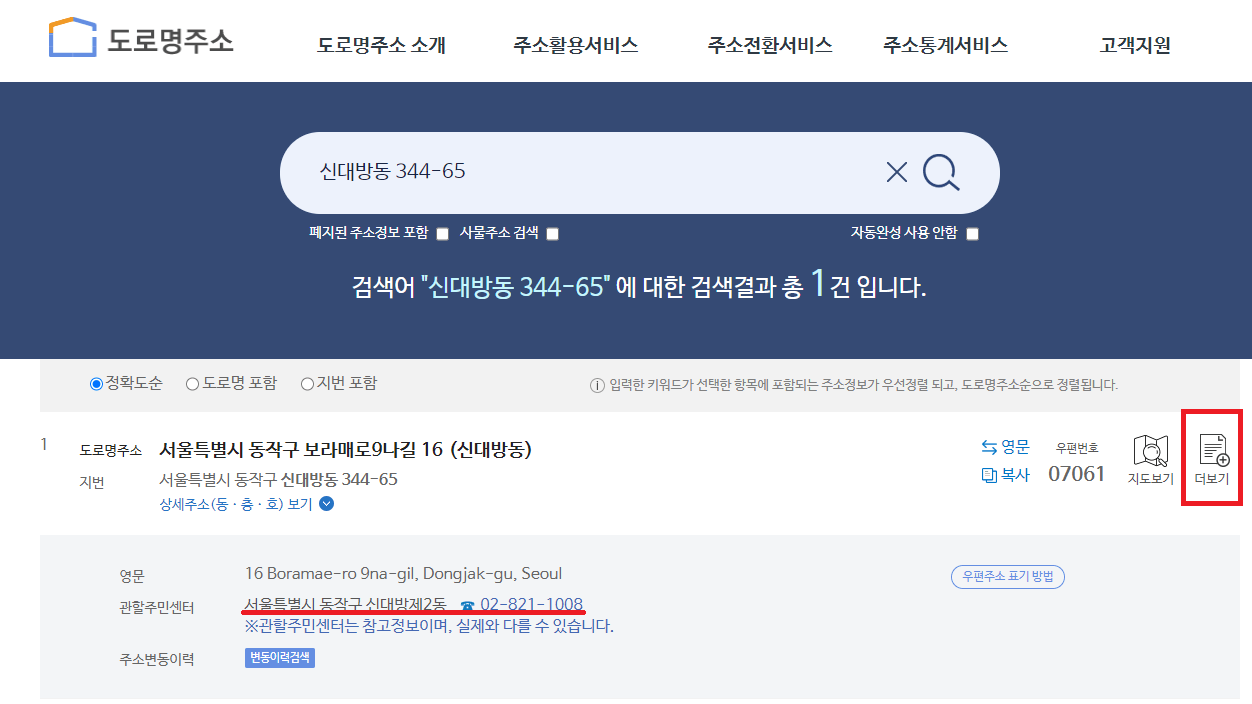Check 사물주소 검색 checkbox
Image resolution: width=1252 pixels, height=704 pixels.
(552, 234)
